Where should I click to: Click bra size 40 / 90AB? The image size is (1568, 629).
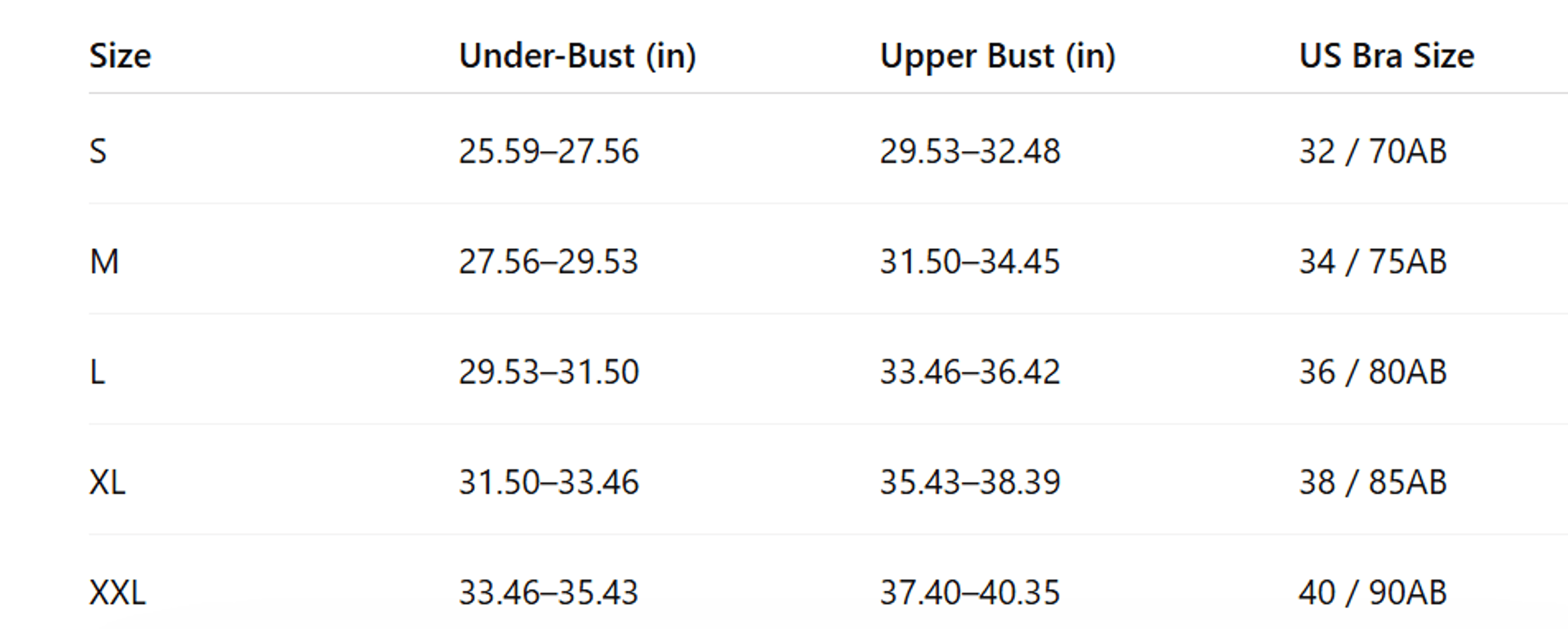point(1372,593)
